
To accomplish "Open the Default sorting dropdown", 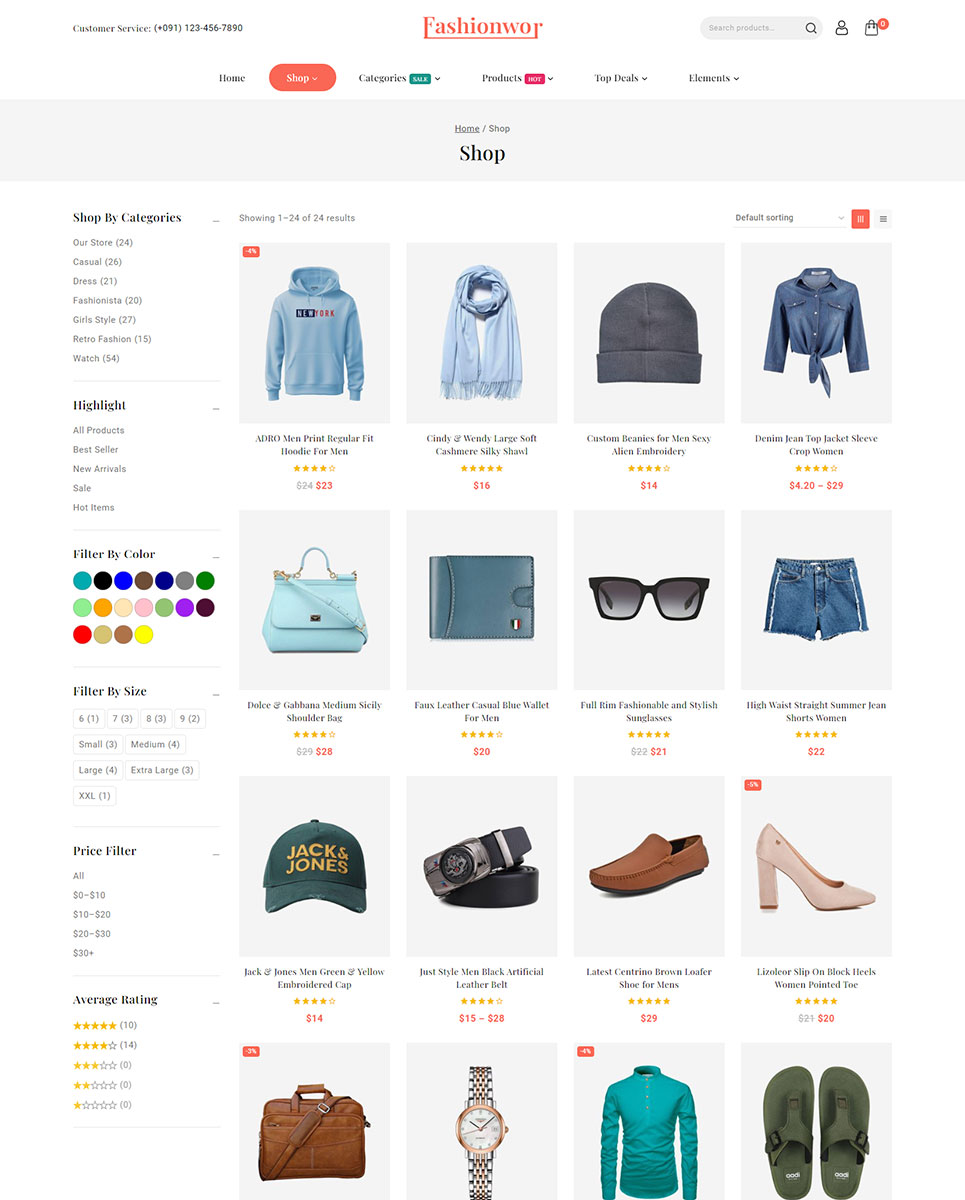I will click(790, 218).
